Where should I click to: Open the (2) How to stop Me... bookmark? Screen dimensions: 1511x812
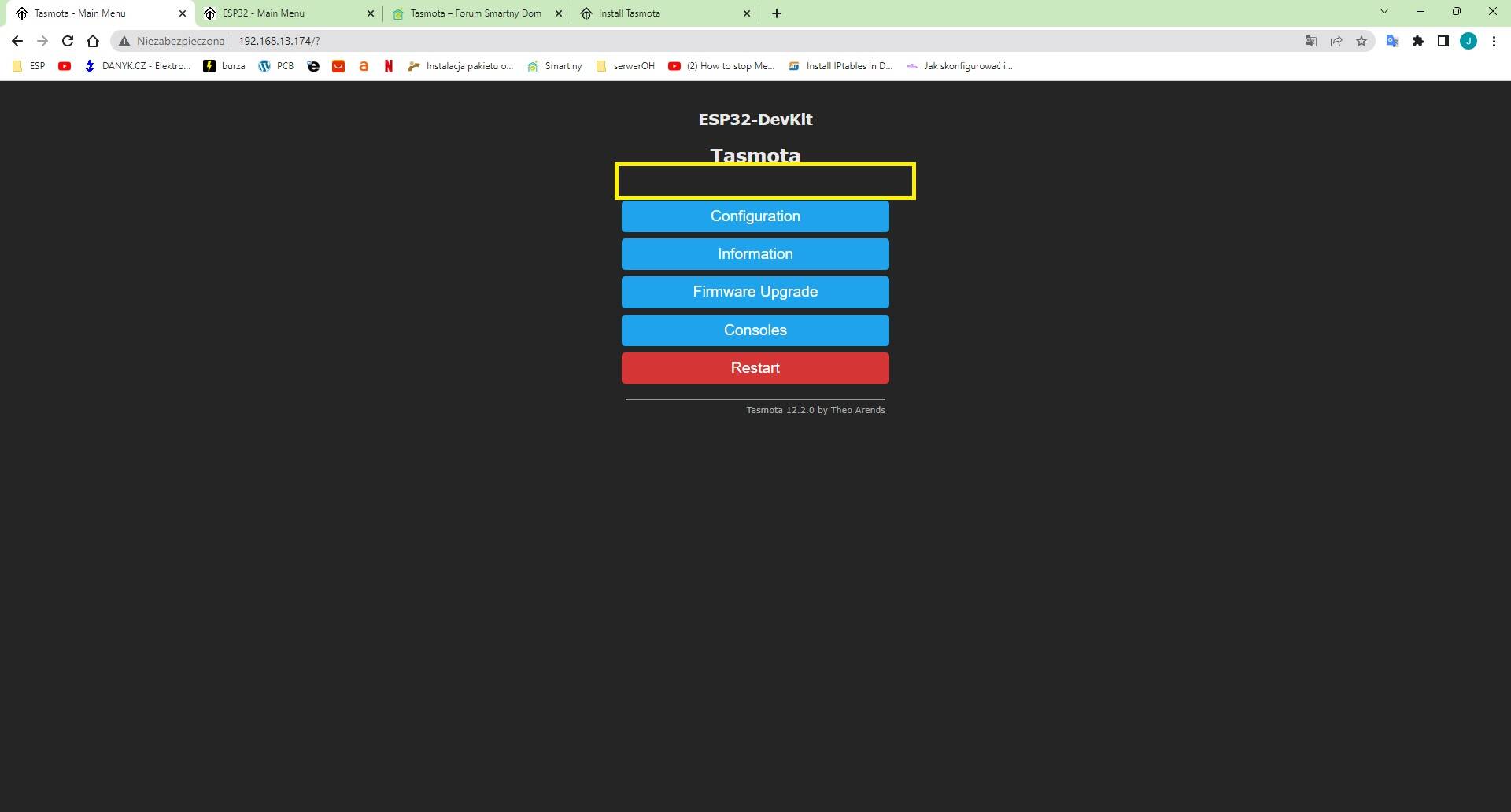(x=722, y=66)
